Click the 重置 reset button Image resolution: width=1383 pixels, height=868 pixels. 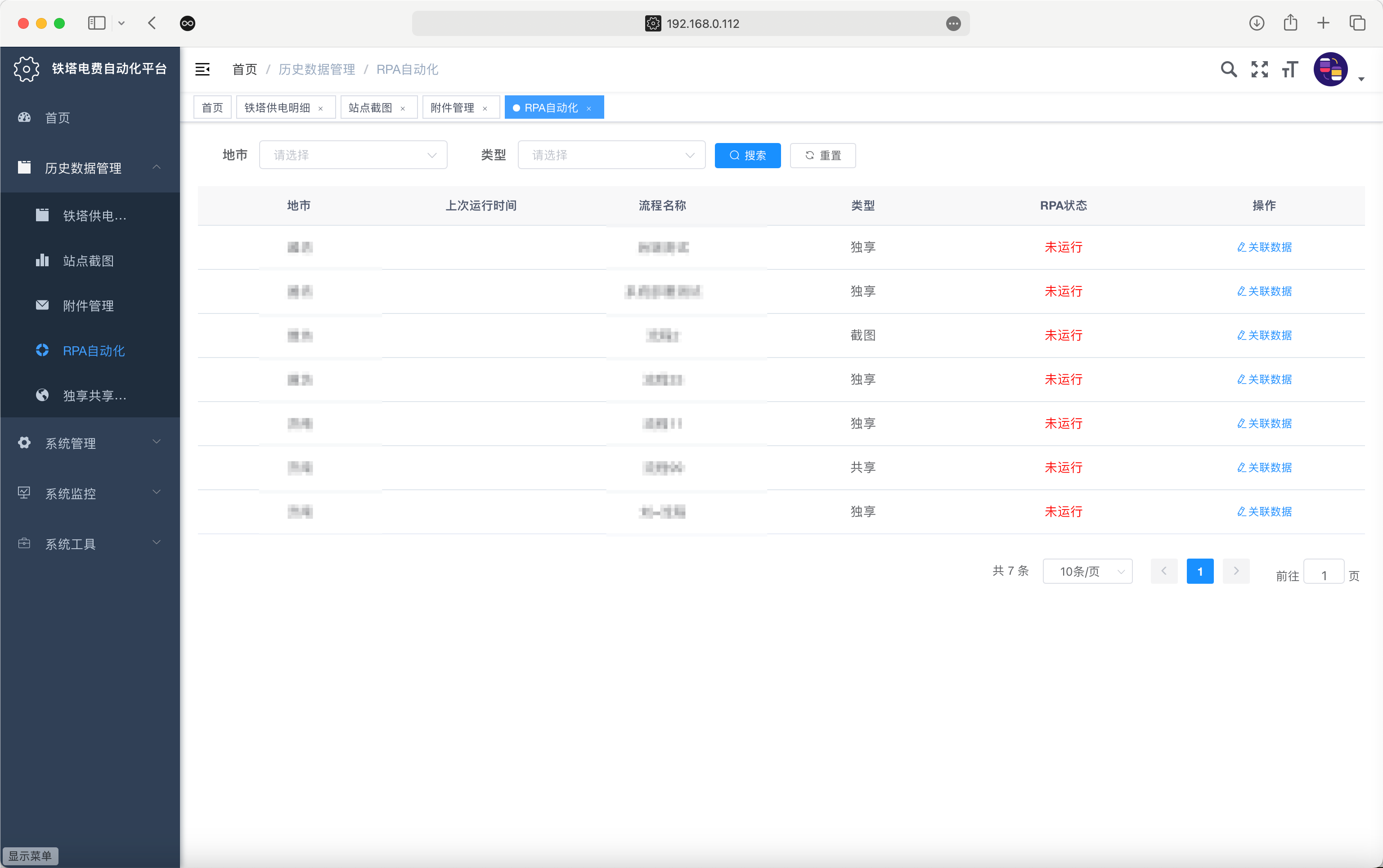(x=822, y=155)
